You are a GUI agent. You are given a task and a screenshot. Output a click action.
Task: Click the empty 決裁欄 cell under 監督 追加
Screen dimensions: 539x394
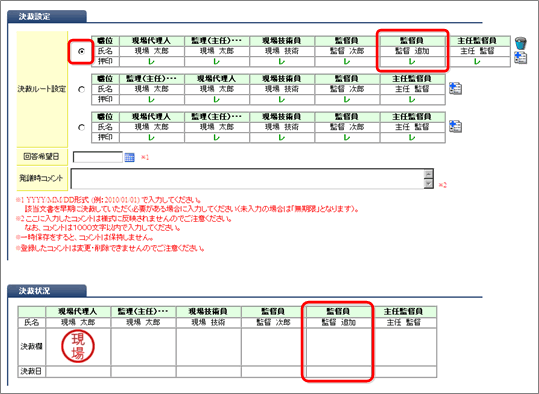[x=338, y=347]
